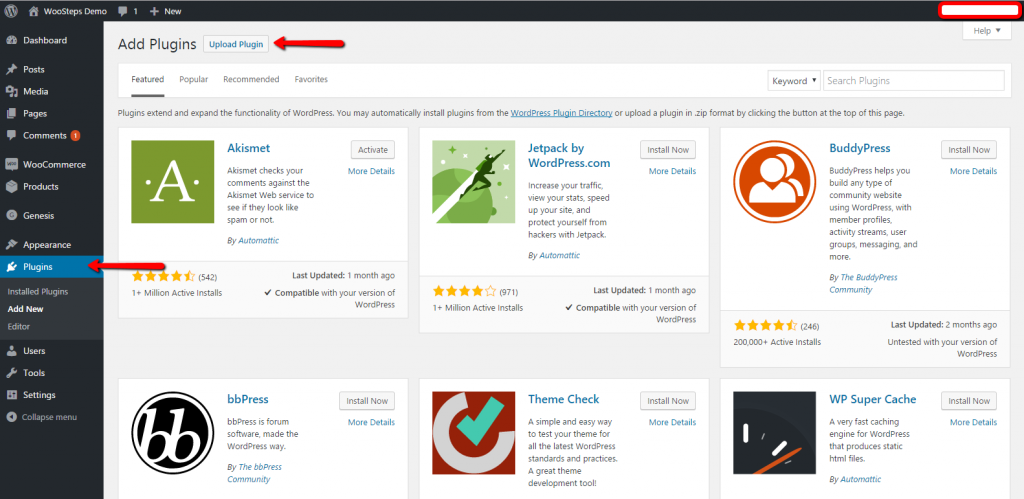This screenshot has width=1024, height=499.
Task: Click the WP Super Cache plugin logo
Action: click(x=775, y=432)
